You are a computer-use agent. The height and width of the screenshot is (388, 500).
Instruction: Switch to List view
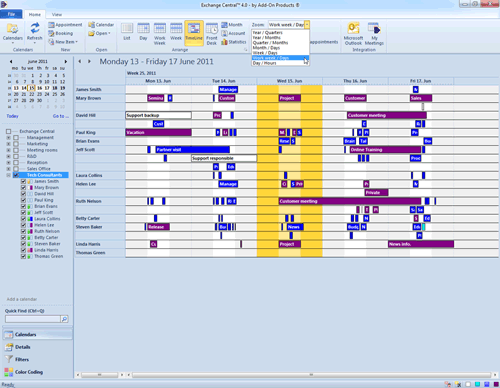pos(127,33)
